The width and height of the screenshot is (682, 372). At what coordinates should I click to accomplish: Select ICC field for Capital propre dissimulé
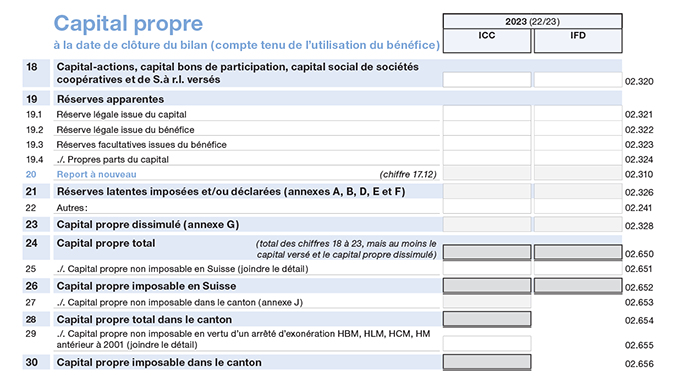pos(487,225)
